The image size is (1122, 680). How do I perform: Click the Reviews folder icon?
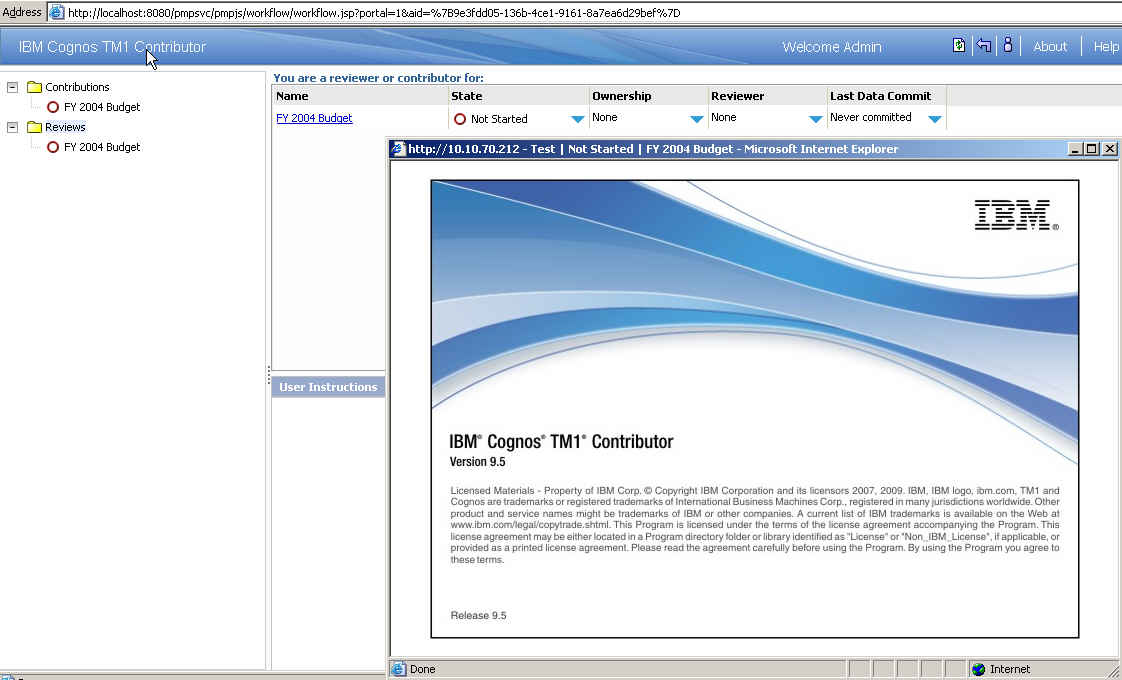34,127
